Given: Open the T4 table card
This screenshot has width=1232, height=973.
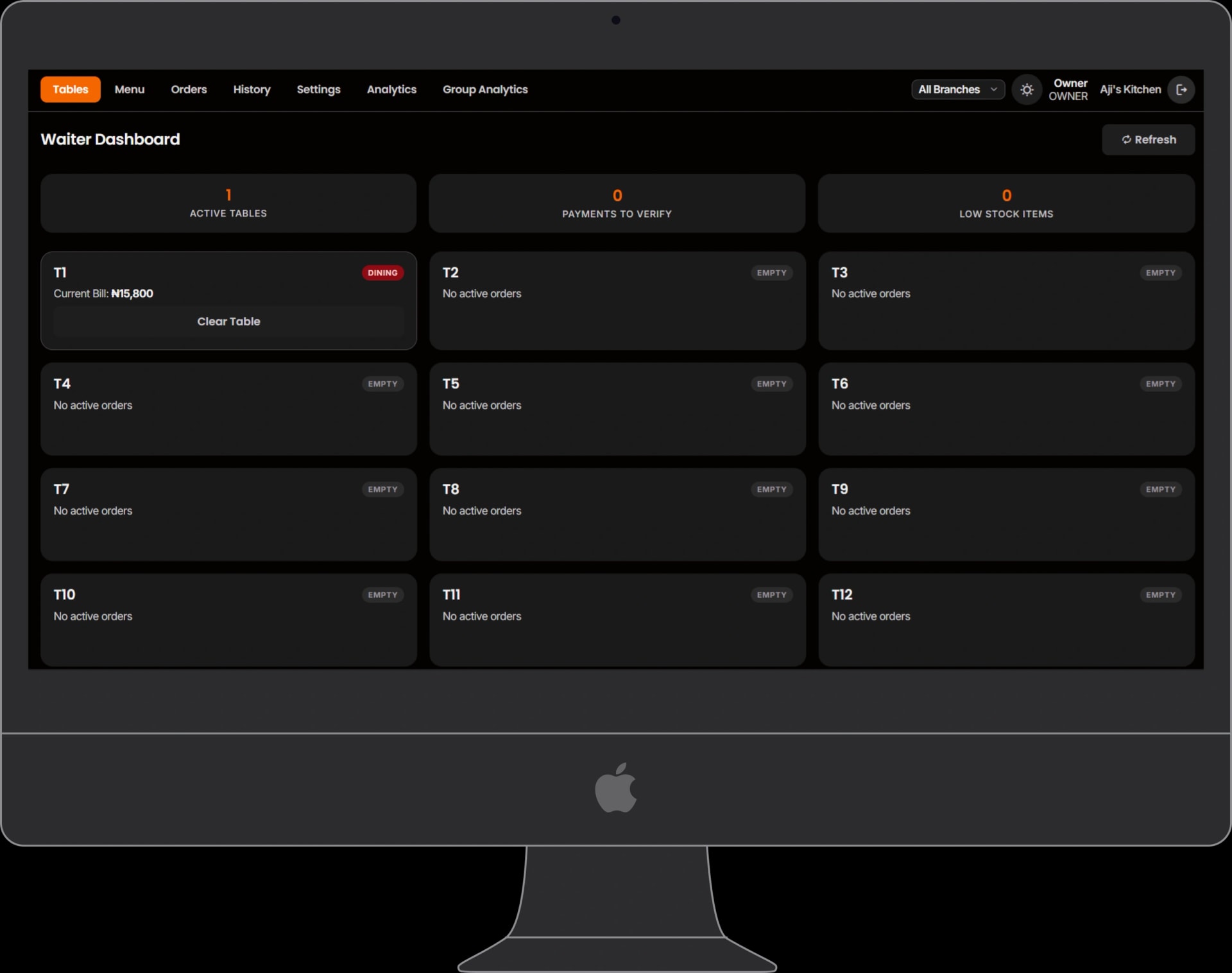Looking at the screenshot, I should pyautogui.click(x=228, y=409).
